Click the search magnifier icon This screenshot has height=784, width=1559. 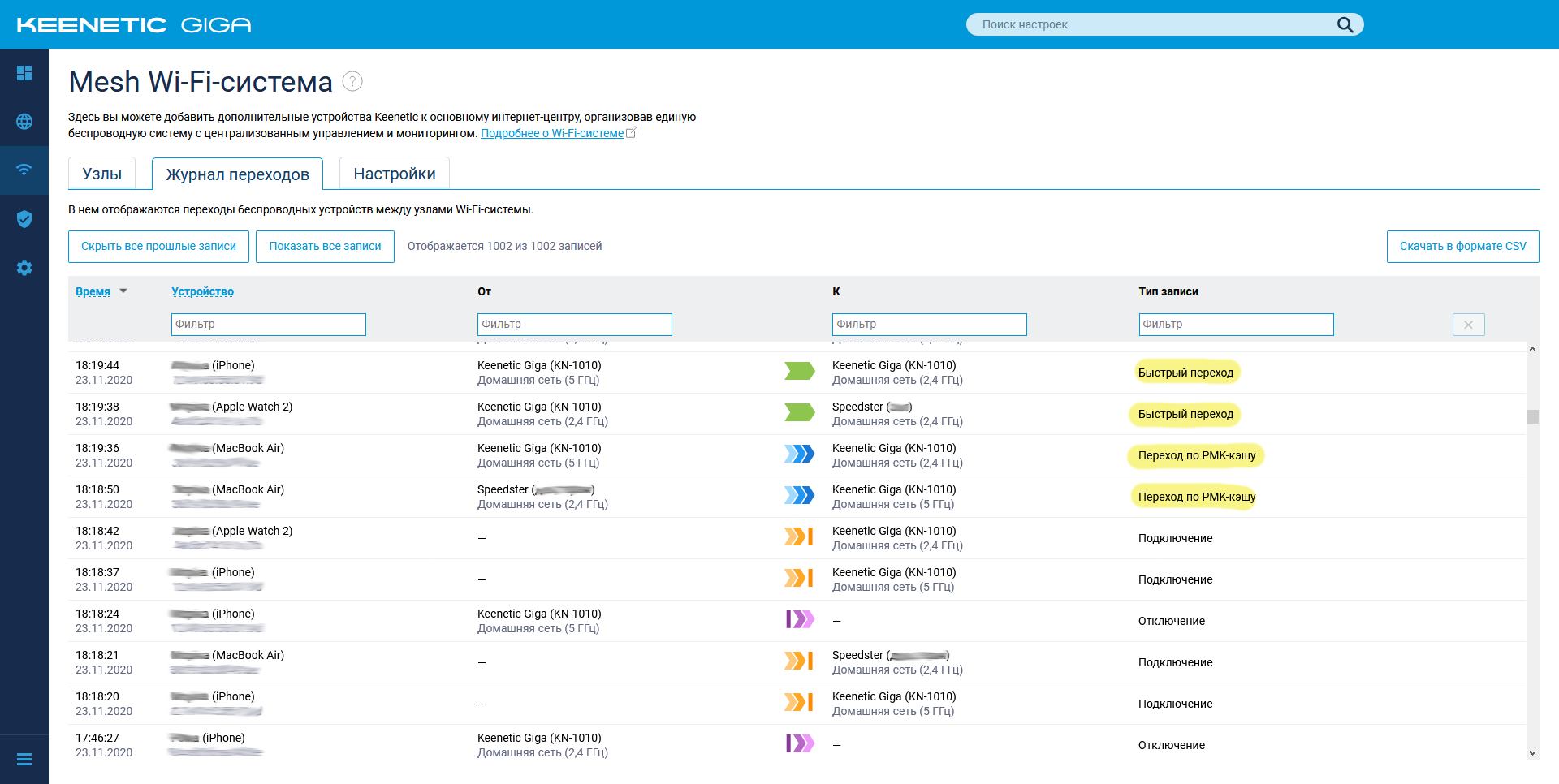pyautogui.click(x=1345, y=24)
